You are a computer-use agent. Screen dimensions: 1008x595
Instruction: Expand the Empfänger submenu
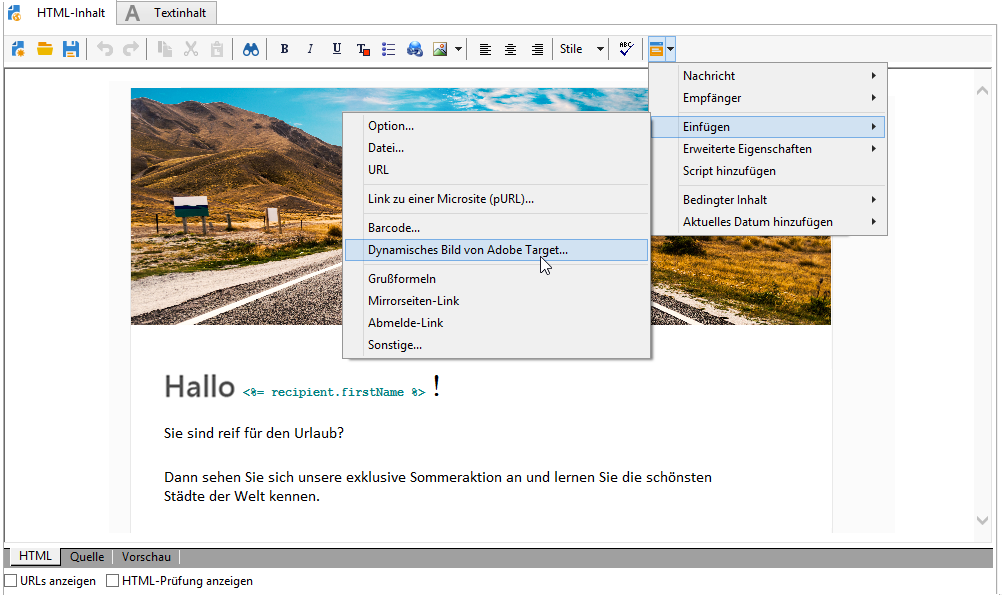[x=770, y=98]
